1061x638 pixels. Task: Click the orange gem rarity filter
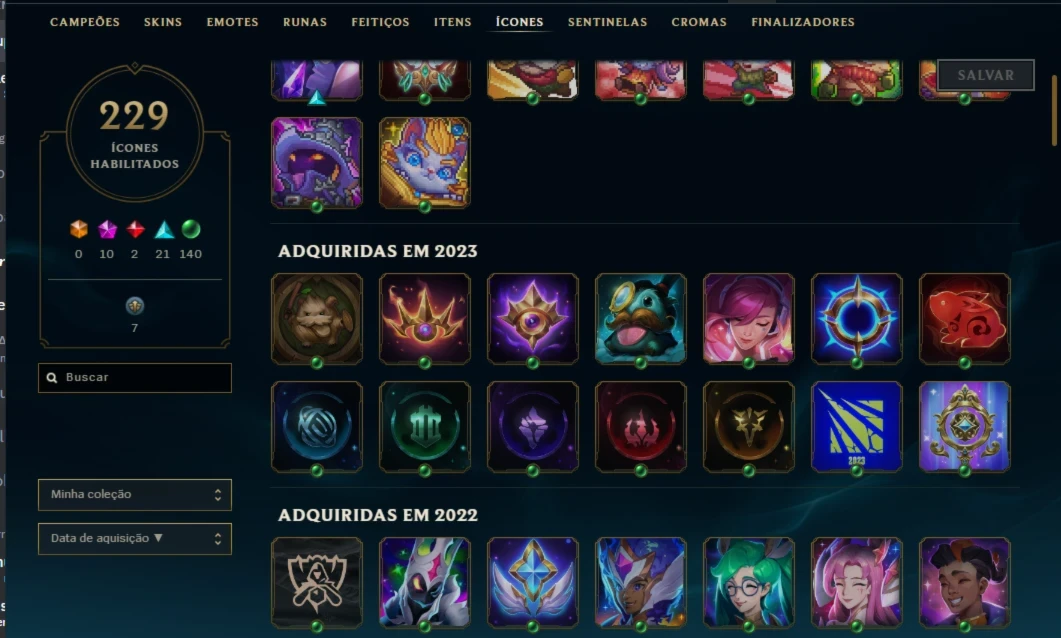[x=78, y=229]
